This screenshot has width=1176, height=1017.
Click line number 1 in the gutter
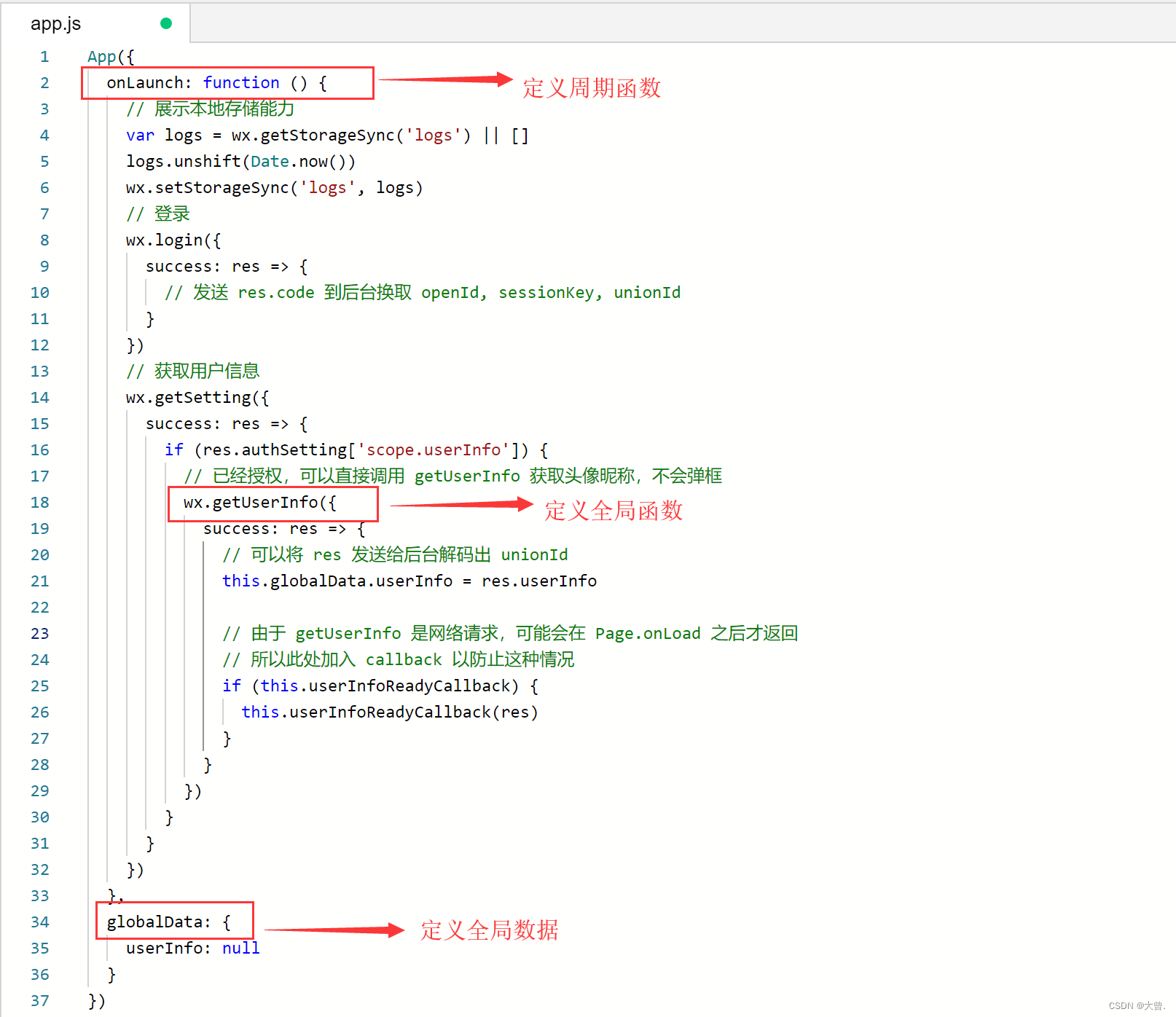pyautogui.click(x=44, y=57)
